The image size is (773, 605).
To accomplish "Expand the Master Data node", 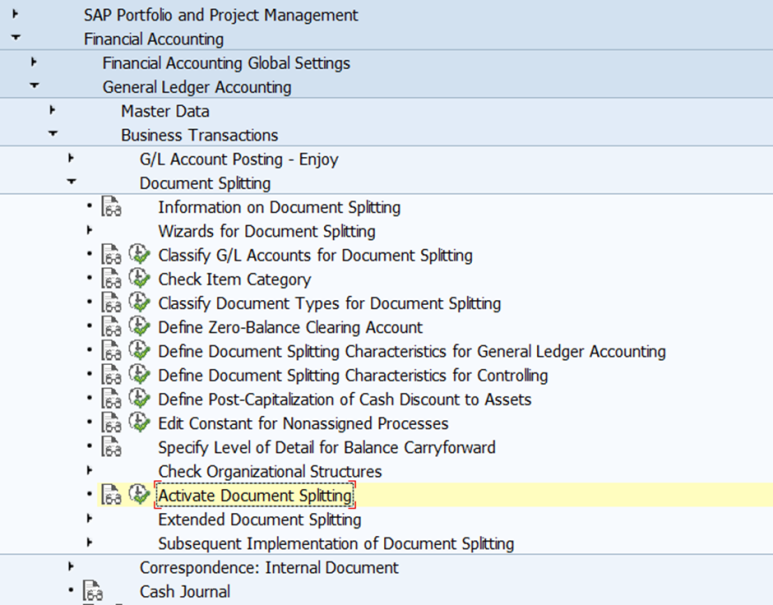I will (x=52, y=110).
